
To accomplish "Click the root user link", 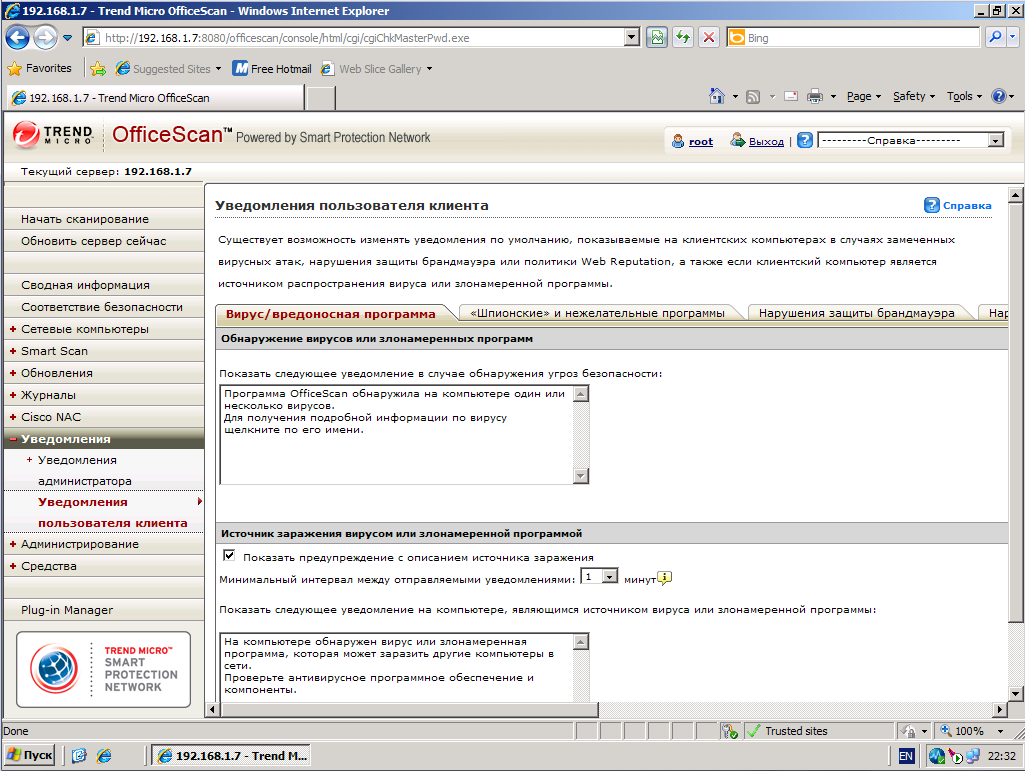I will [x=701, y=141].
